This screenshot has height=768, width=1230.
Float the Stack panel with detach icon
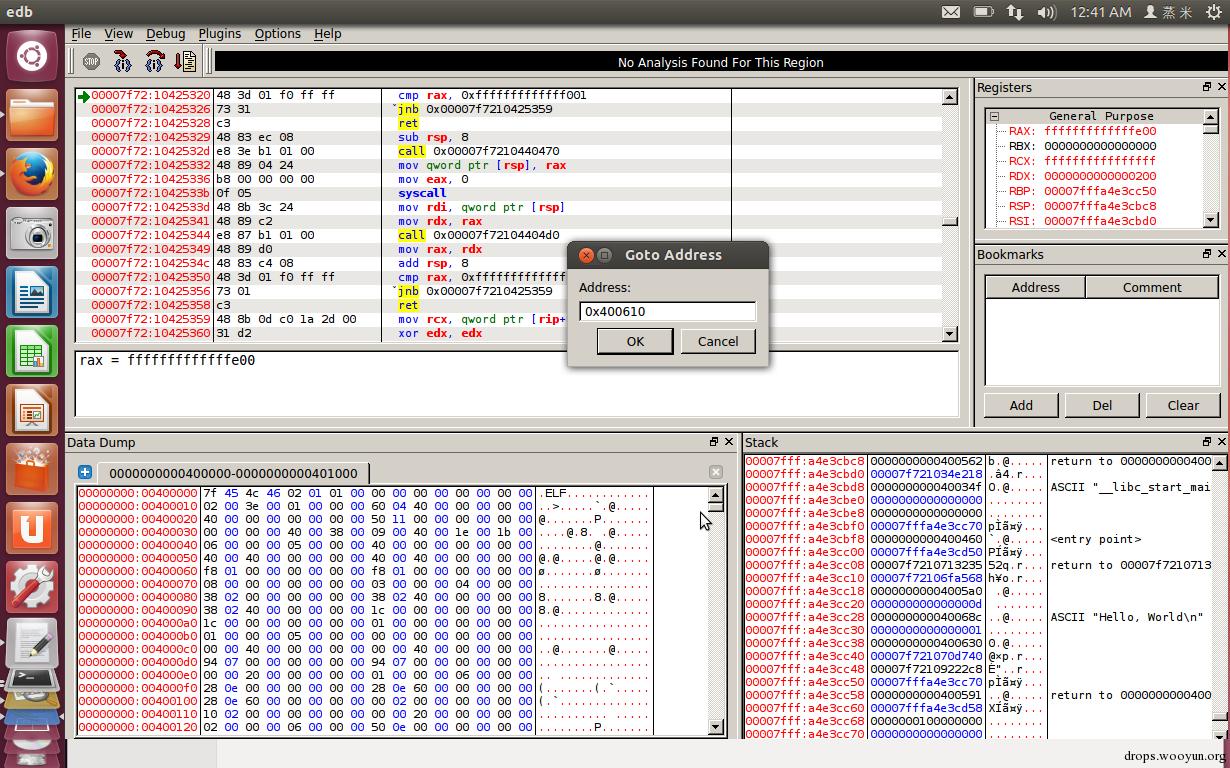click(1206, 441)
